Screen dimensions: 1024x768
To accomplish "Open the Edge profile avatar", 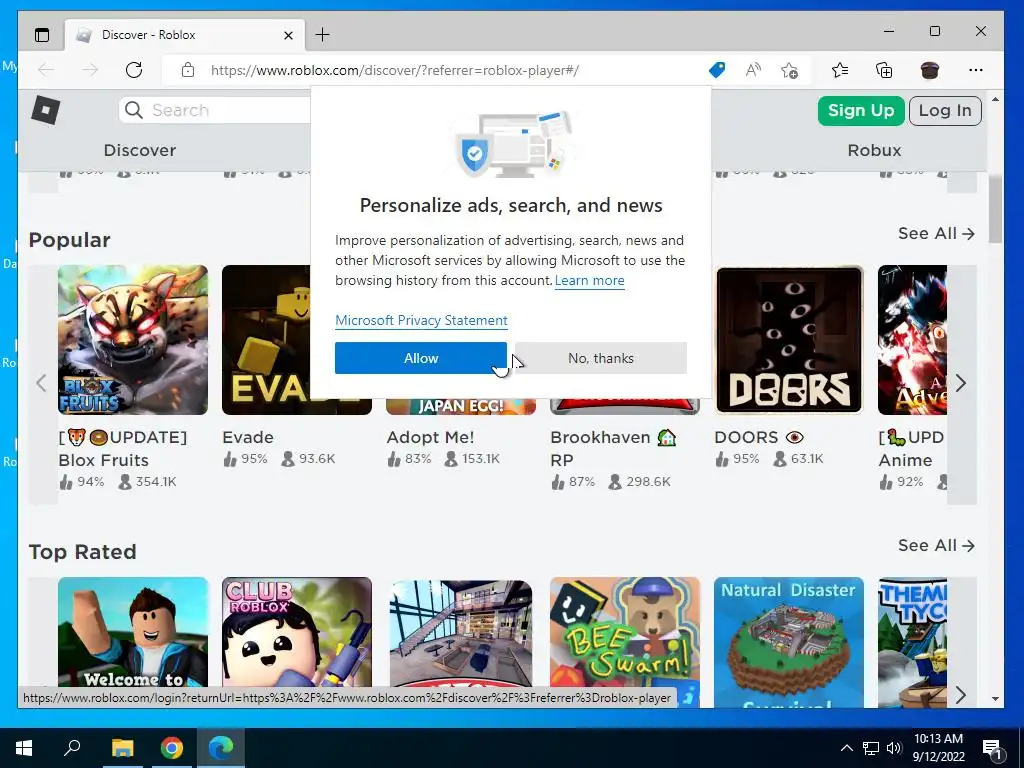I will [x=929, y=70].
